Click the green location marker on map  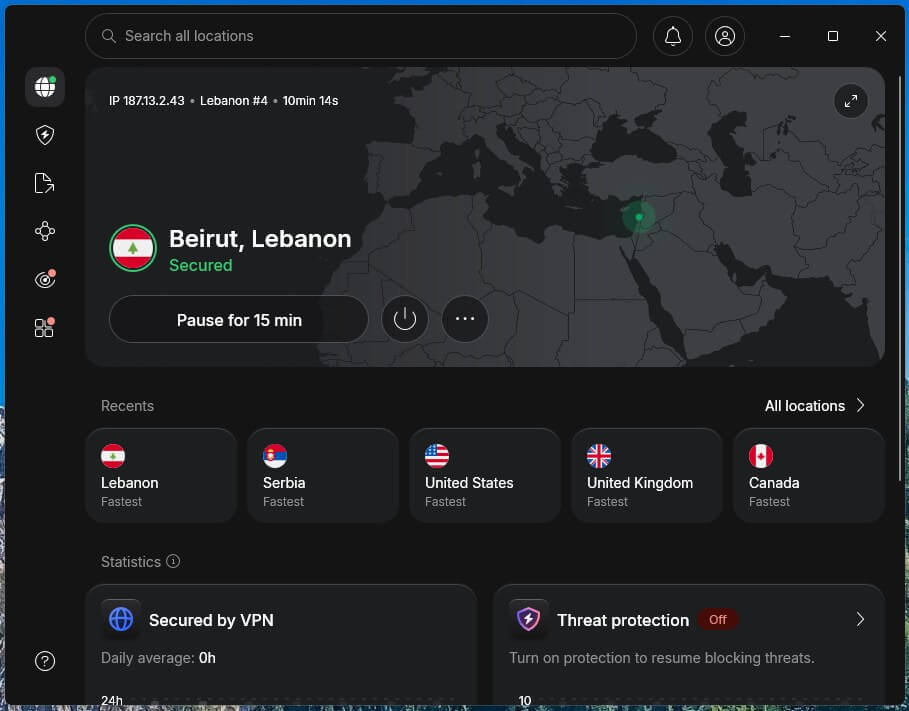tap(639, 217)
